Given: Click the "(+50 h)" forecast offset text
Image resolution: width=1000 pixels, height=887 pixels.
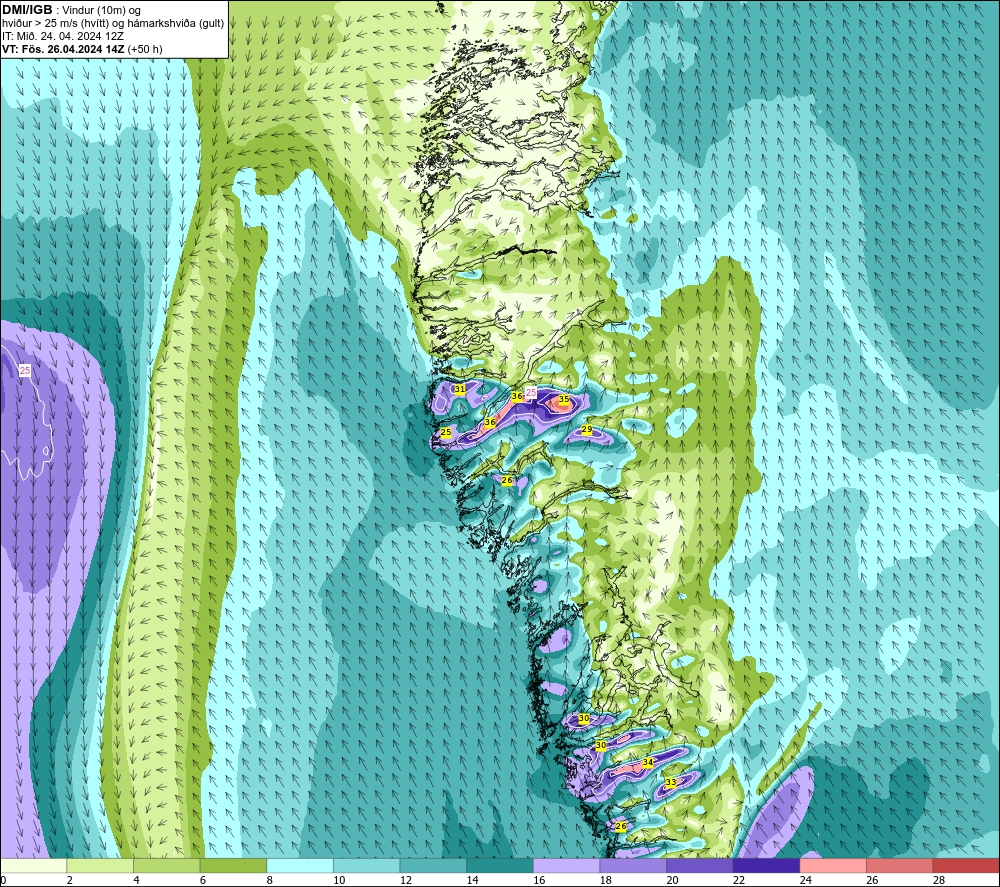Looking at the screenshot, I should 145,49.
